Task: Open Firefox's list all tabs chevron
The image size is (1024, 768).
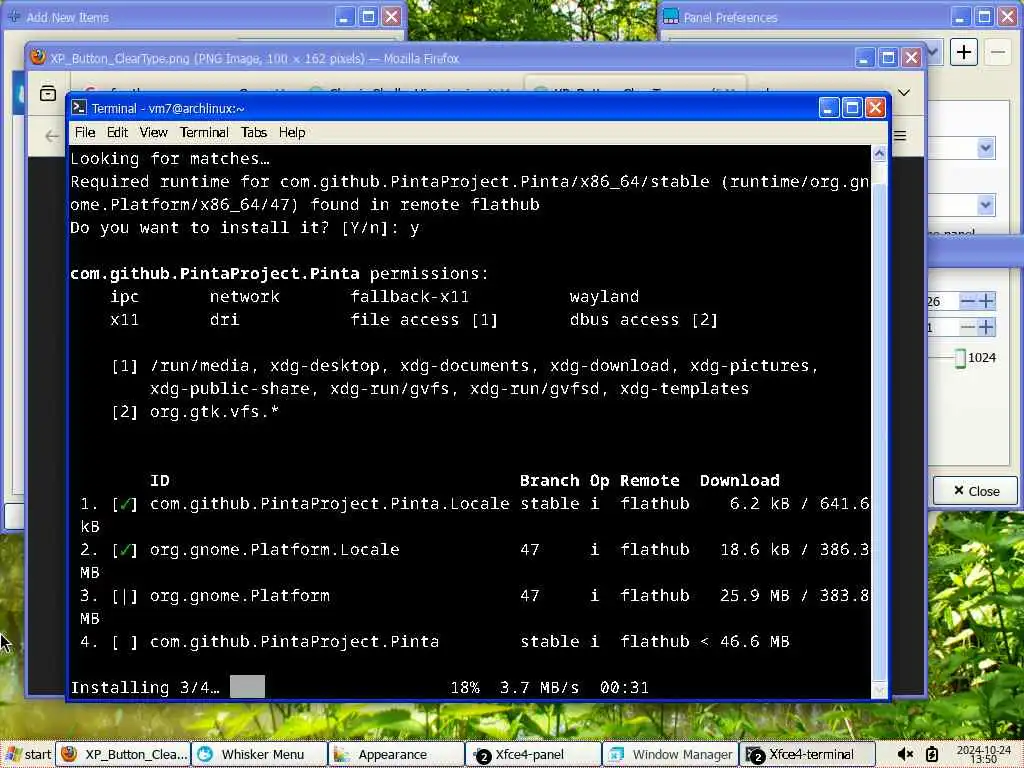Action: coord(904,93)
